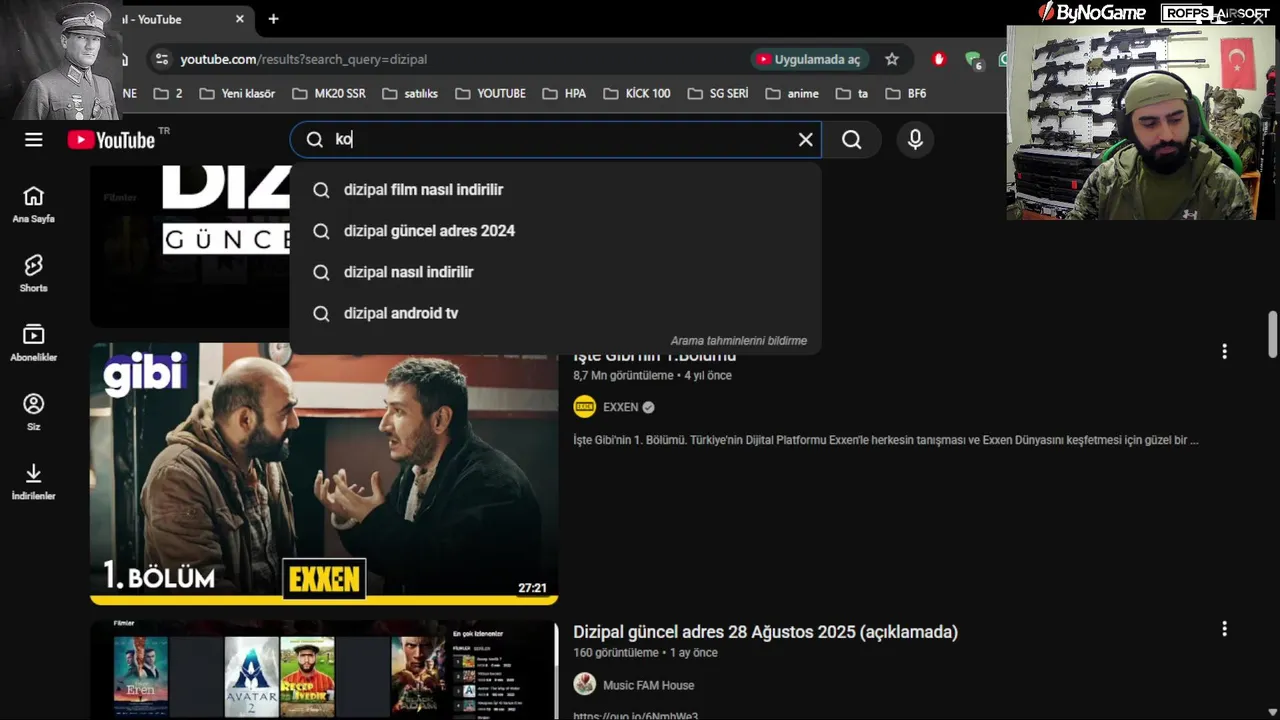Click 8,7 Mn görüntüleme • 4 yıl önce text
Viewport: 1280px width, 720px height.
[652, 376]
